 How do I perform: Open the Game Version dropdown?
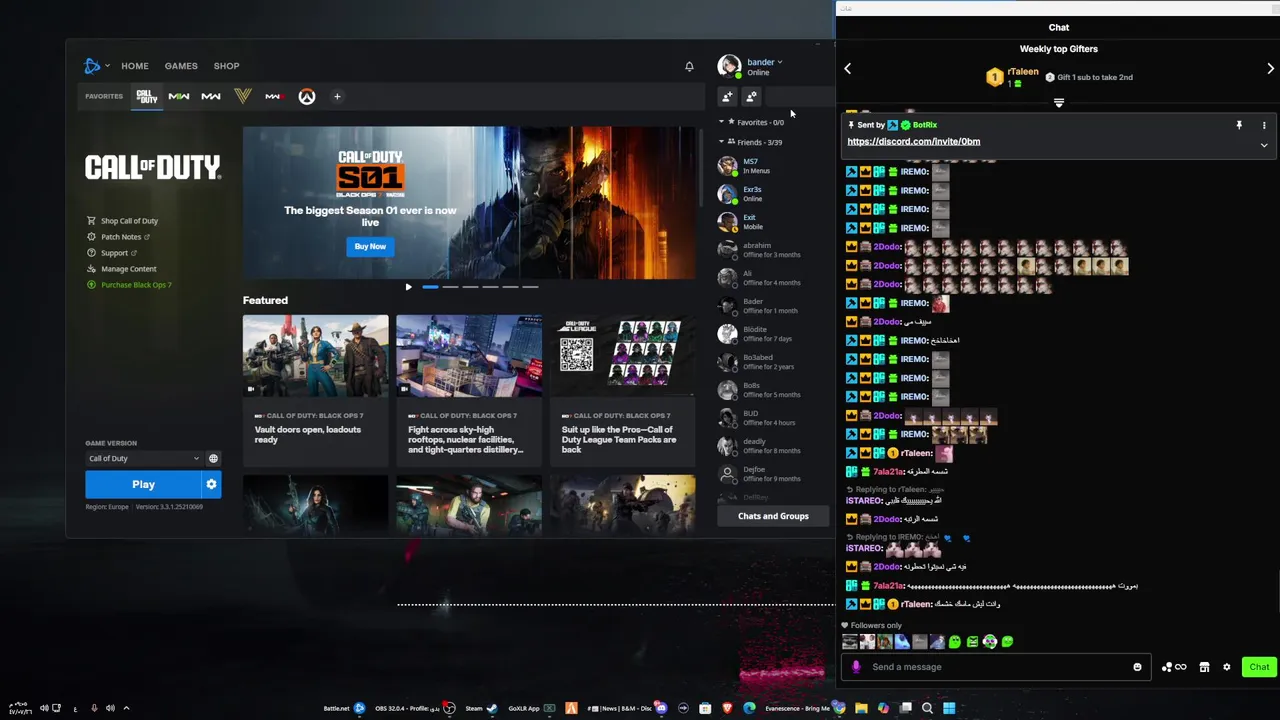tap(144, 458)
